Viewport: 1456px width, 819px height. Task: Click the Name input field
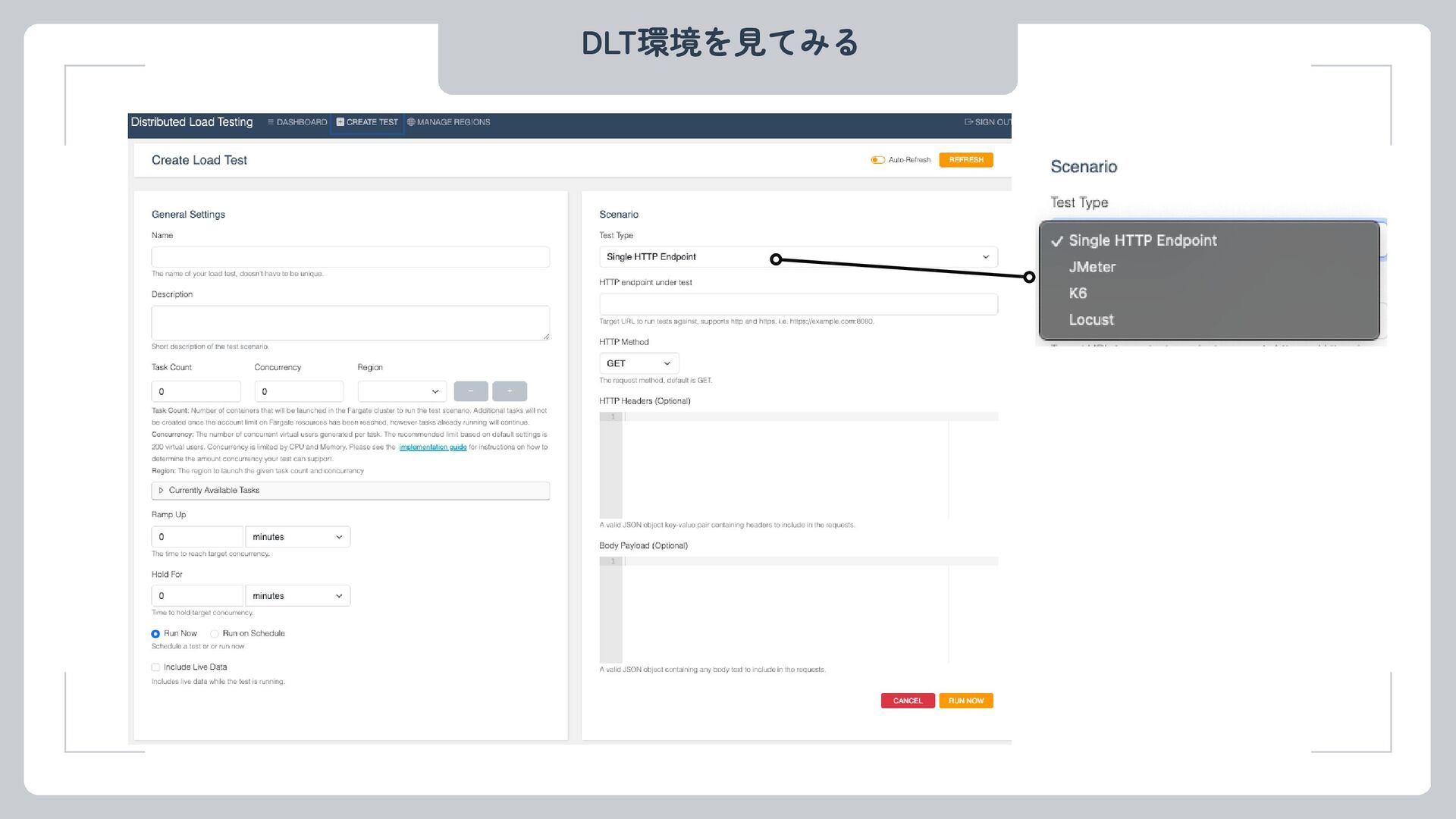350,257
